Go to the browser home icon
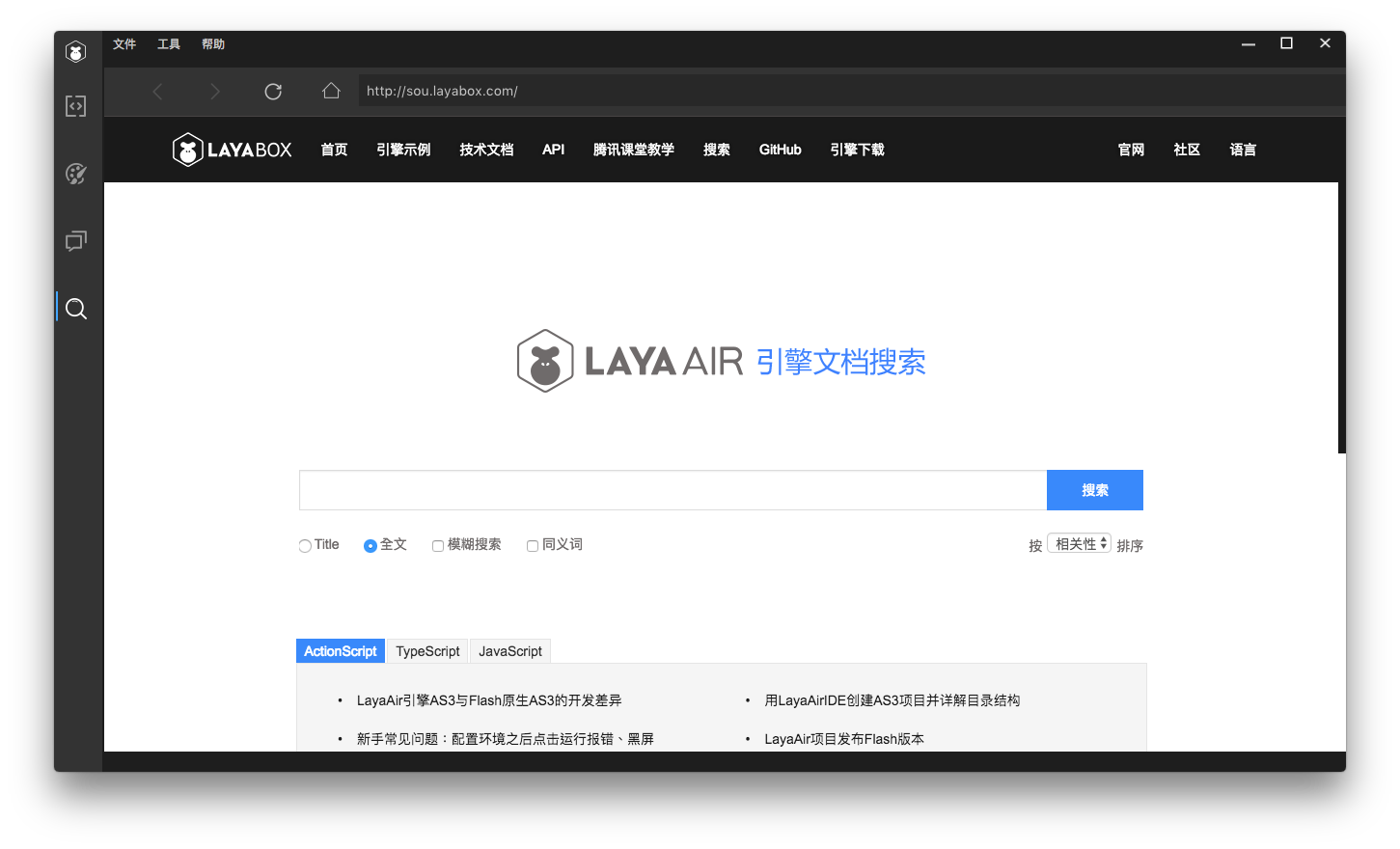This screenshot has height=849, width=1400. point(331,91)
